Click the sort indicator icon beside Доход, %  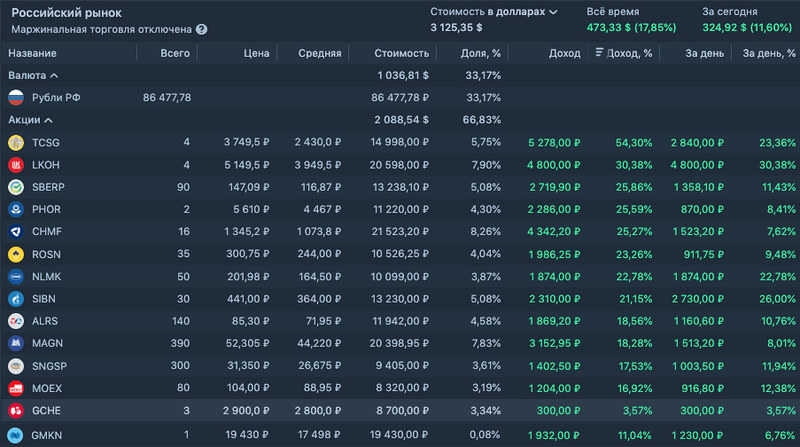point(599,52)
